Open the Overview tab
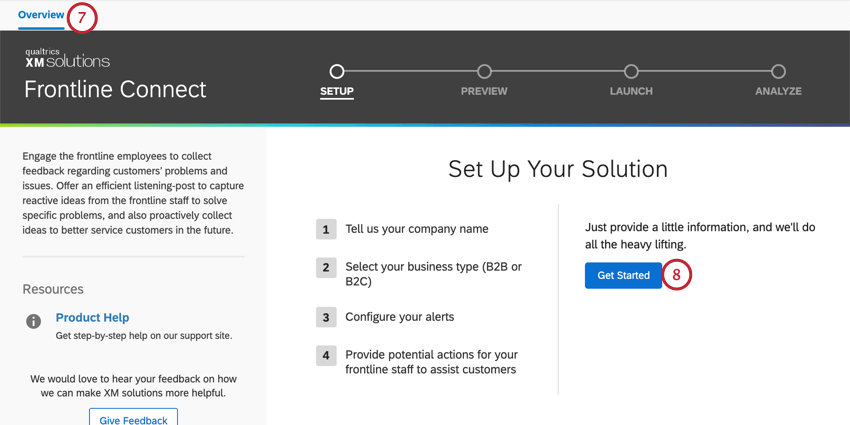The width and height of the screenshot is (850, 425). click(41, 15)
